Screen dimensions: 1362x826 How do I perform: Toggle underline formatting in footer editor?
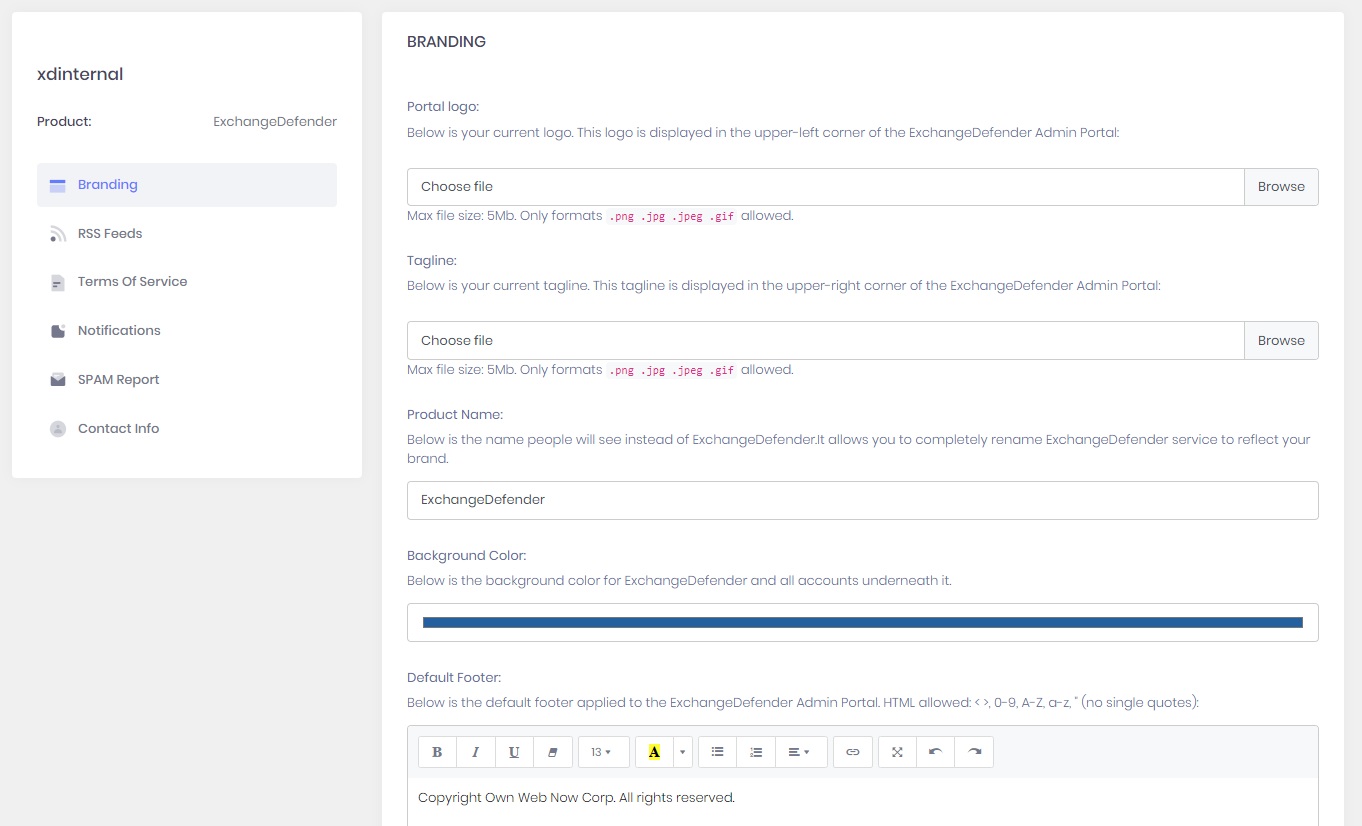pyautogui.click(x=514, y=752)
